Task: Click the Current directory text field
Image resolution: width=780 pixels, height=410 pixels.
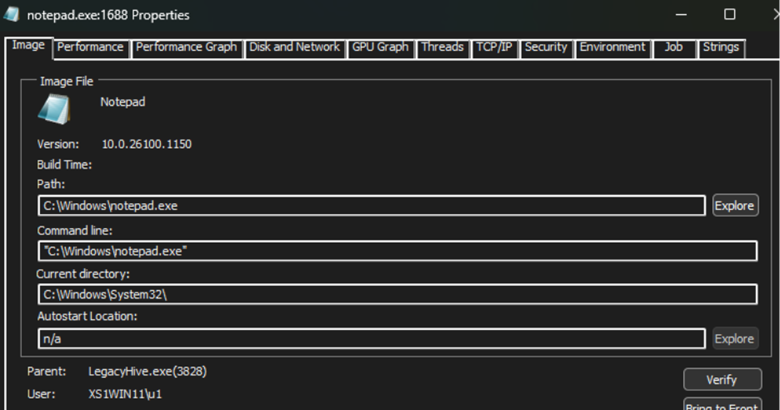Action: point(397,295)
